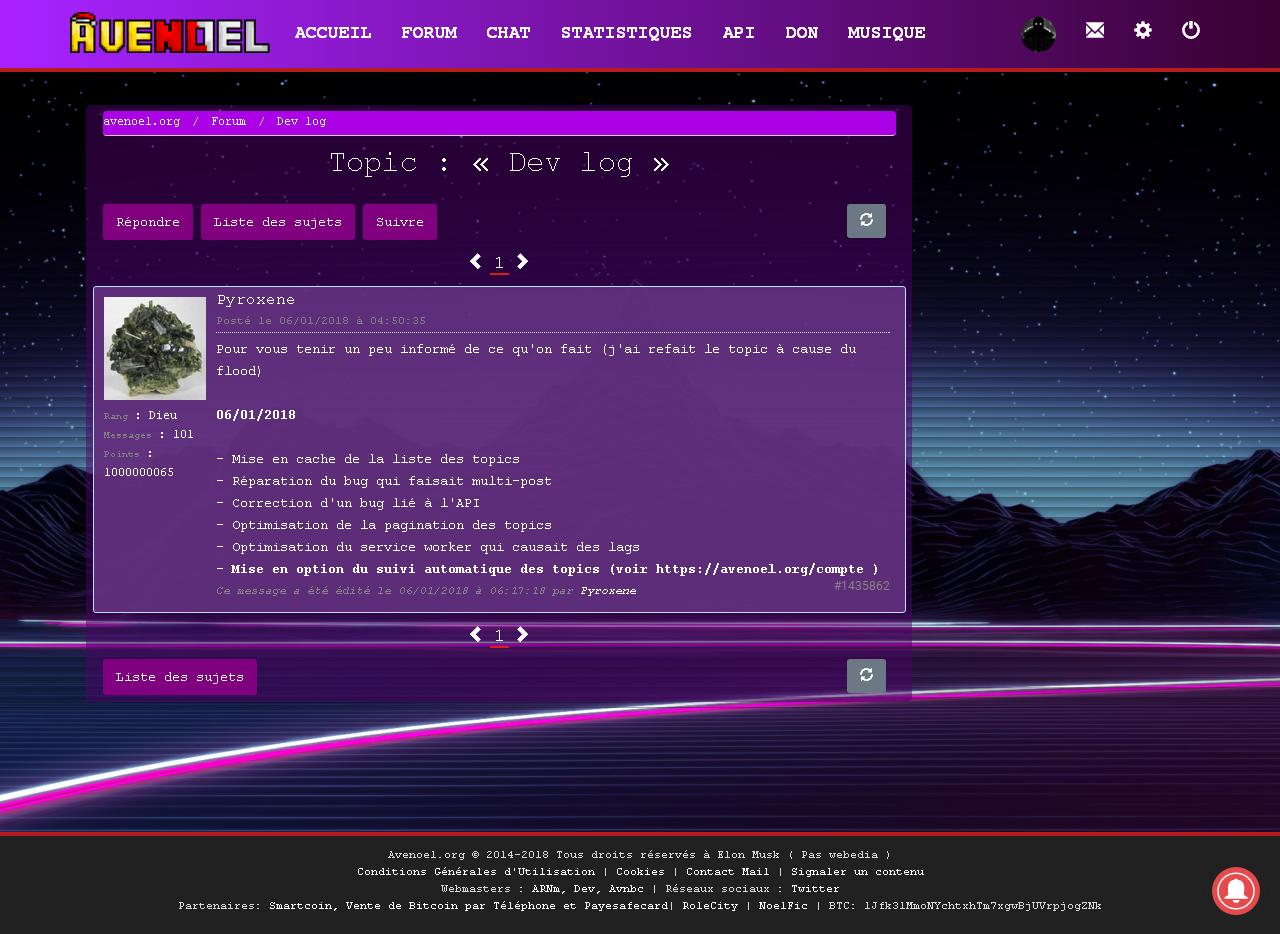Screen dimensions: 1280x934
Task: Open Conditions Générales d'Utilisation link
Action: coord(476,872)
